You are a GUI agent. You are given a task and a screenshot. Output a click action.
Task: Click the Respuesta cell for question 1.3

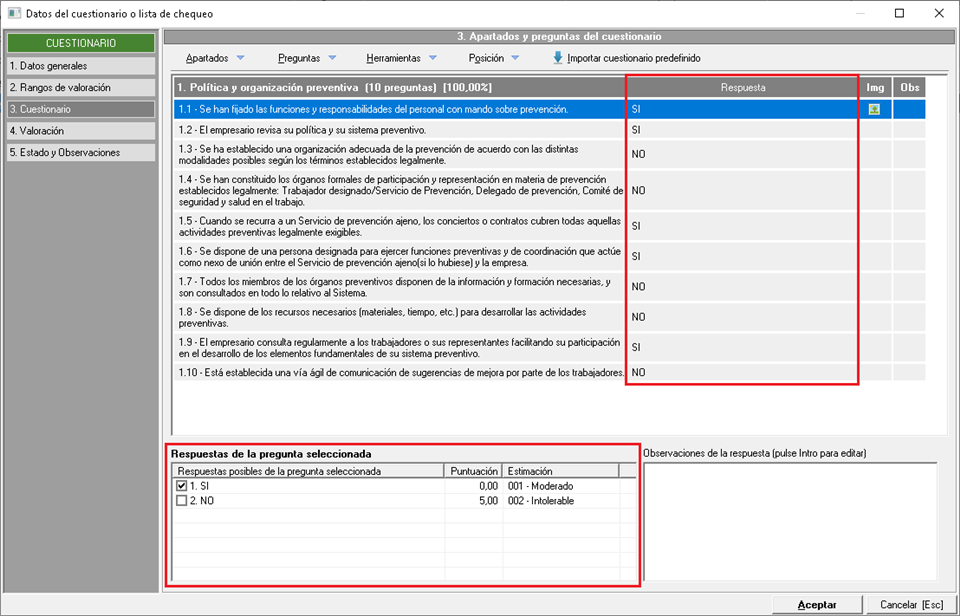(x=742, y=154)
